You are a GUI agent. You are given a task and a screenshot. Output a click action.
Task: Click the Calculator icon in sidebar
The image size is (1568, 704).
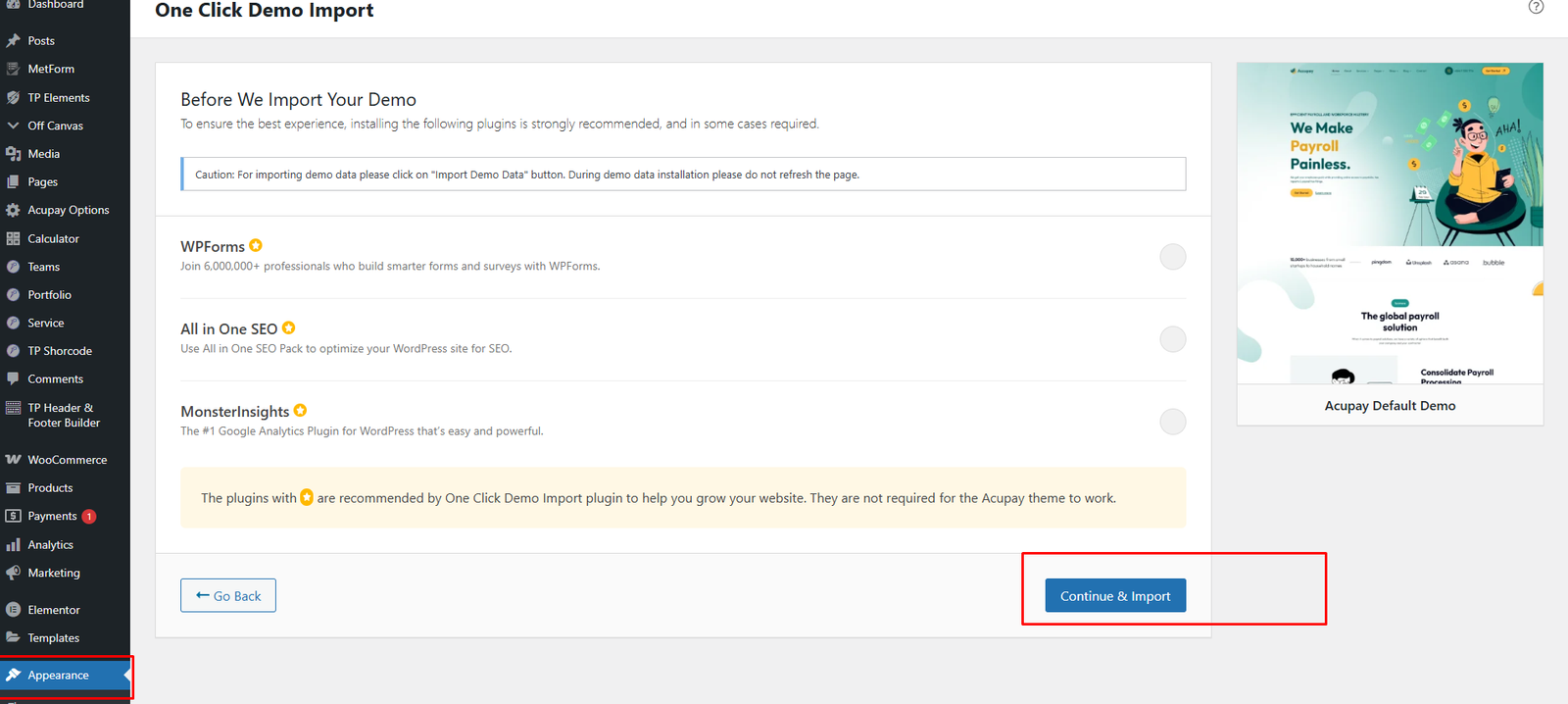tap(13, 238)
